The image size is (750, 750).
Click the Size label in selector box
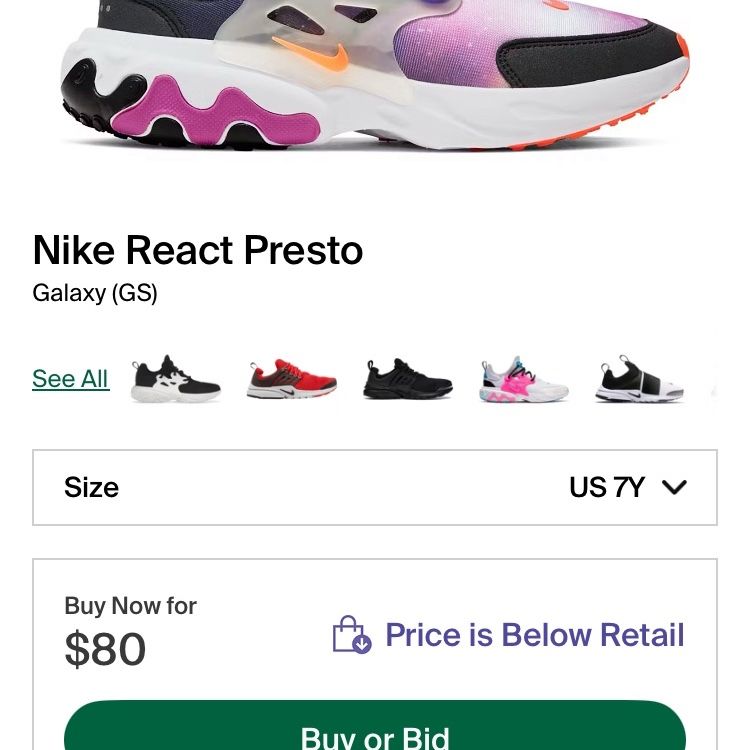pyautogui.click(x=91, y=487)
